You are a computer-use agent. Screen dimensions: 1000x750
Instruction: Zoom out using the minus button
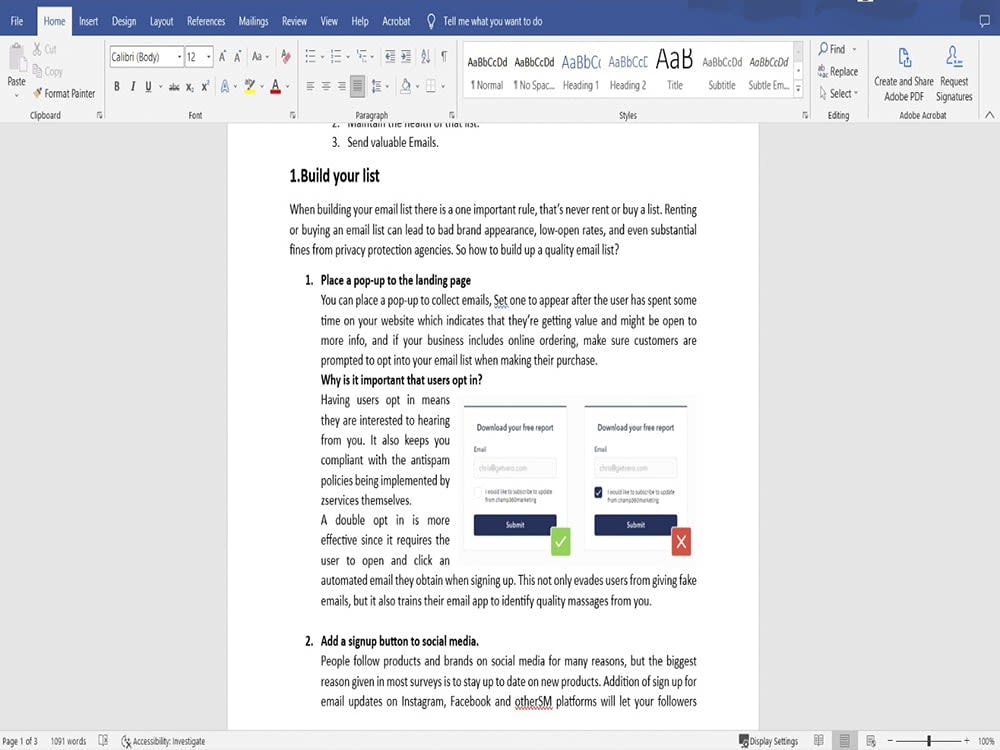click(x=890, y=740)
